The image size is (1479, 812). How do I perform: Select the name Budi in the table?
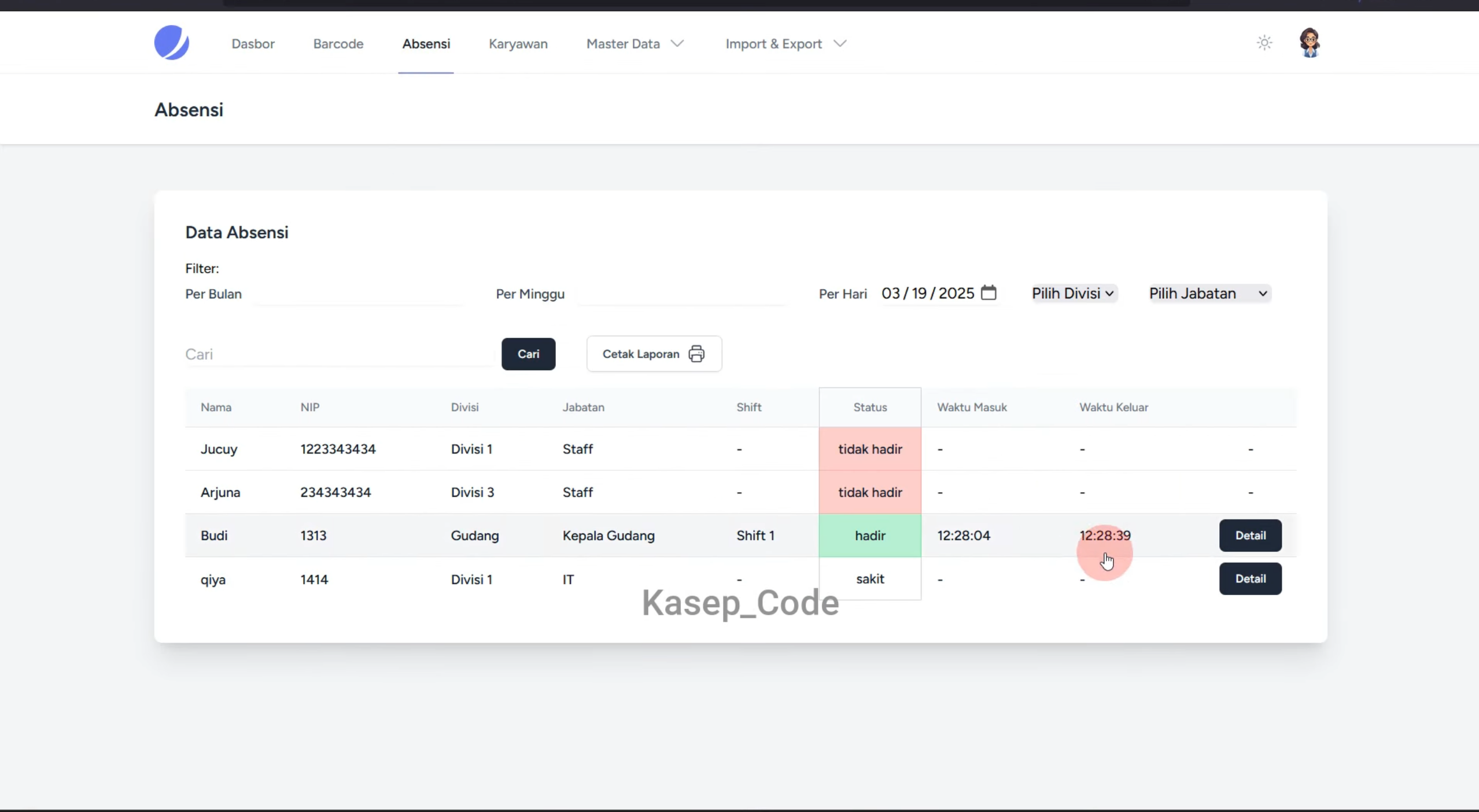pos(213,536)
